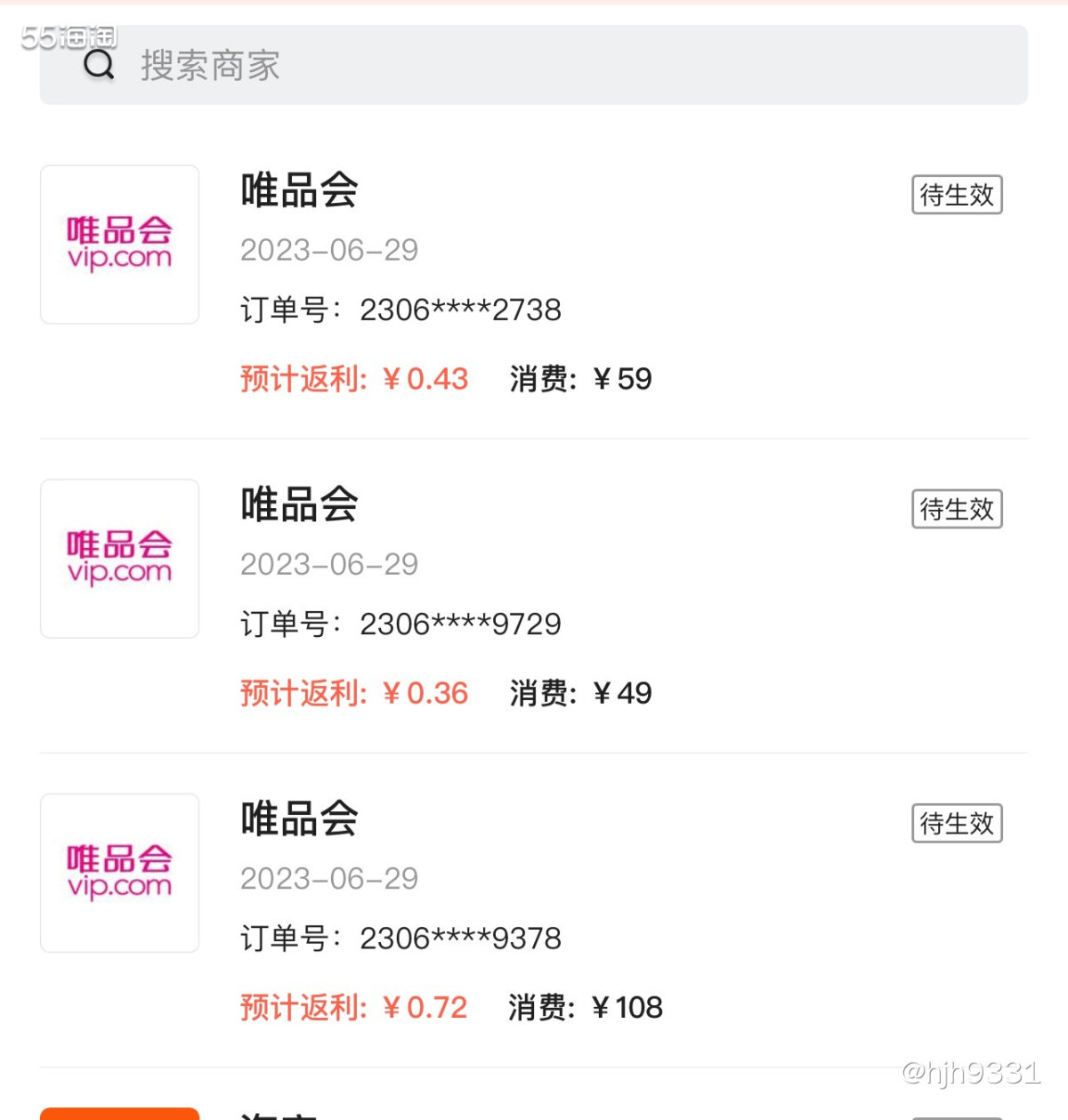1068x1120 pixels.
Task: Tap the 预计返利 ¥0.43 rebate text
Action: pos(354,379)
